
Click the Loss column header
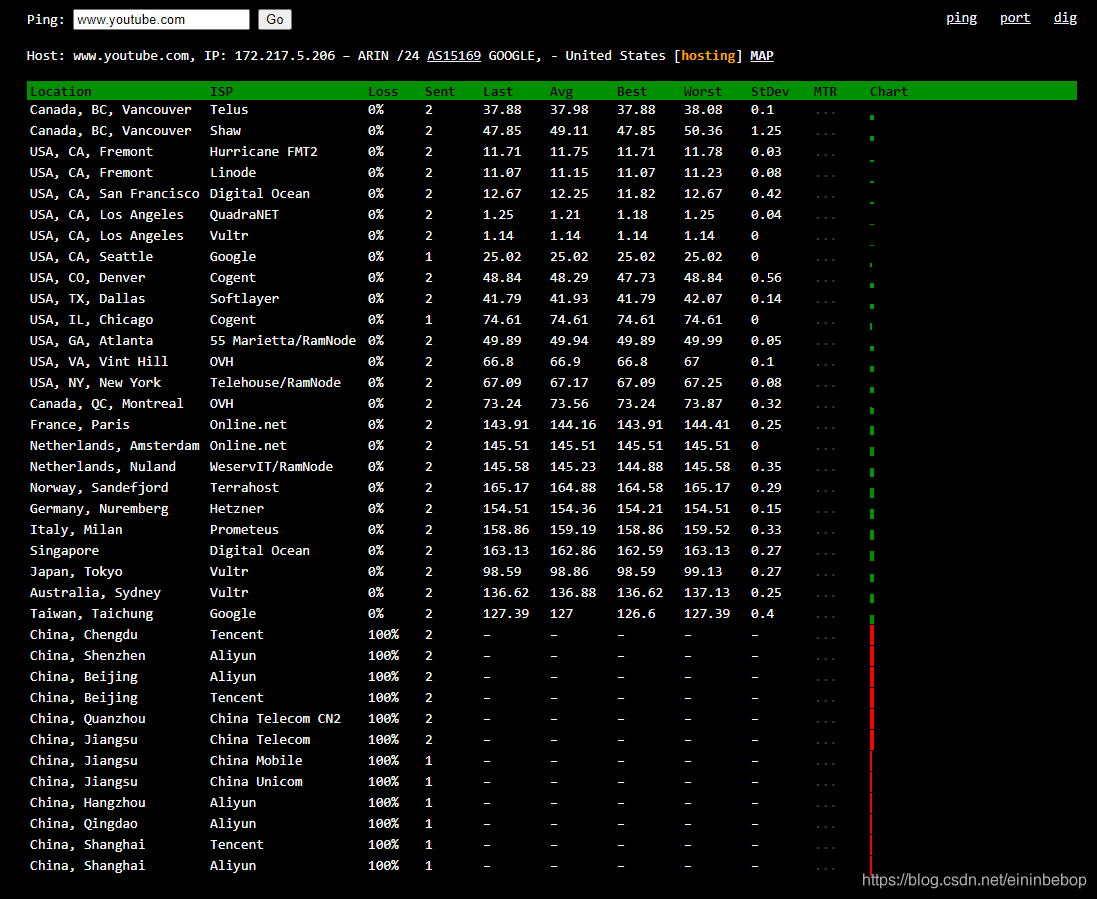tap(383, 91)
